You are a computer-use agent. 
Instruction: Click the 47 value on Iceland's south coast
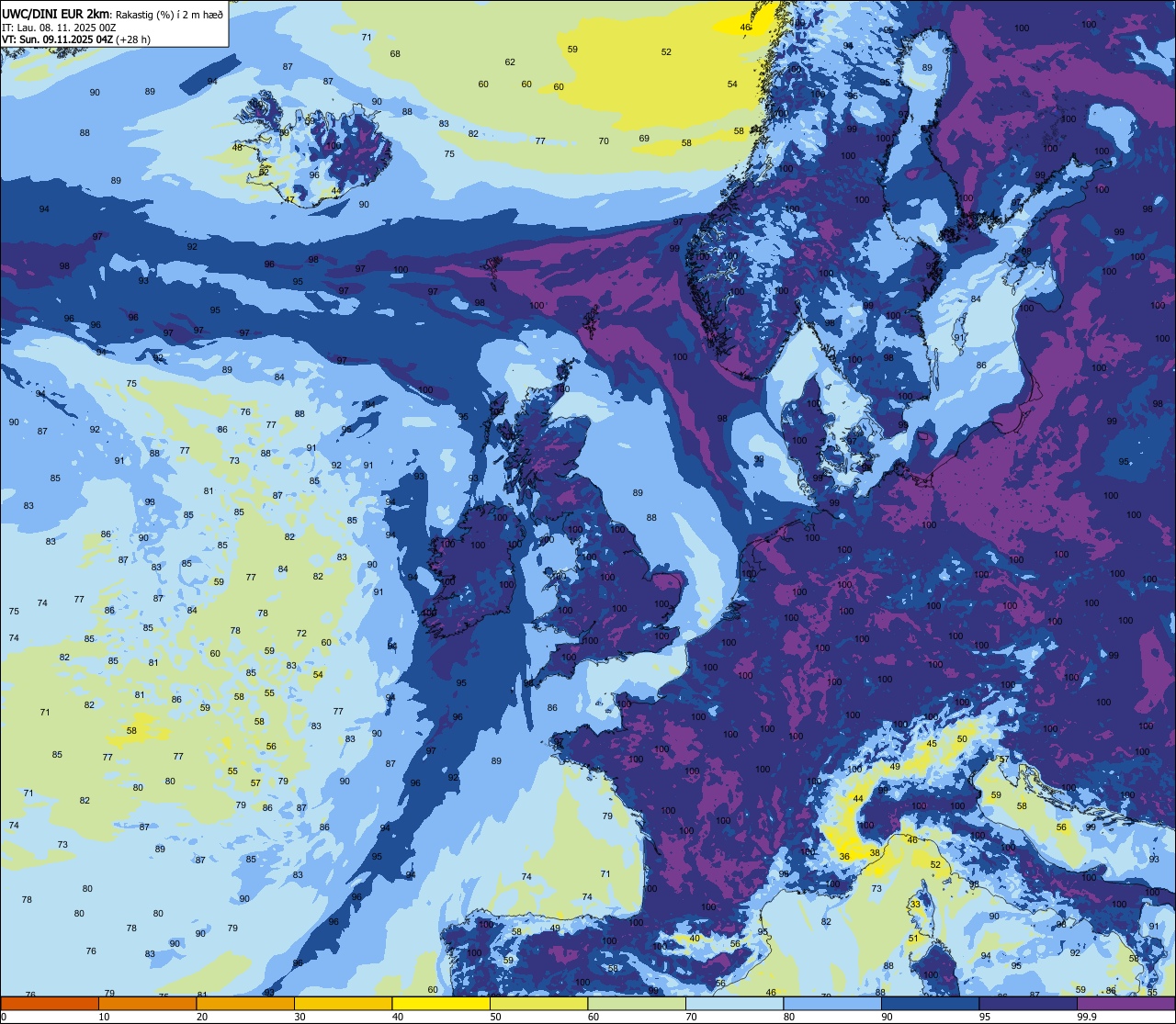(289, 200)
